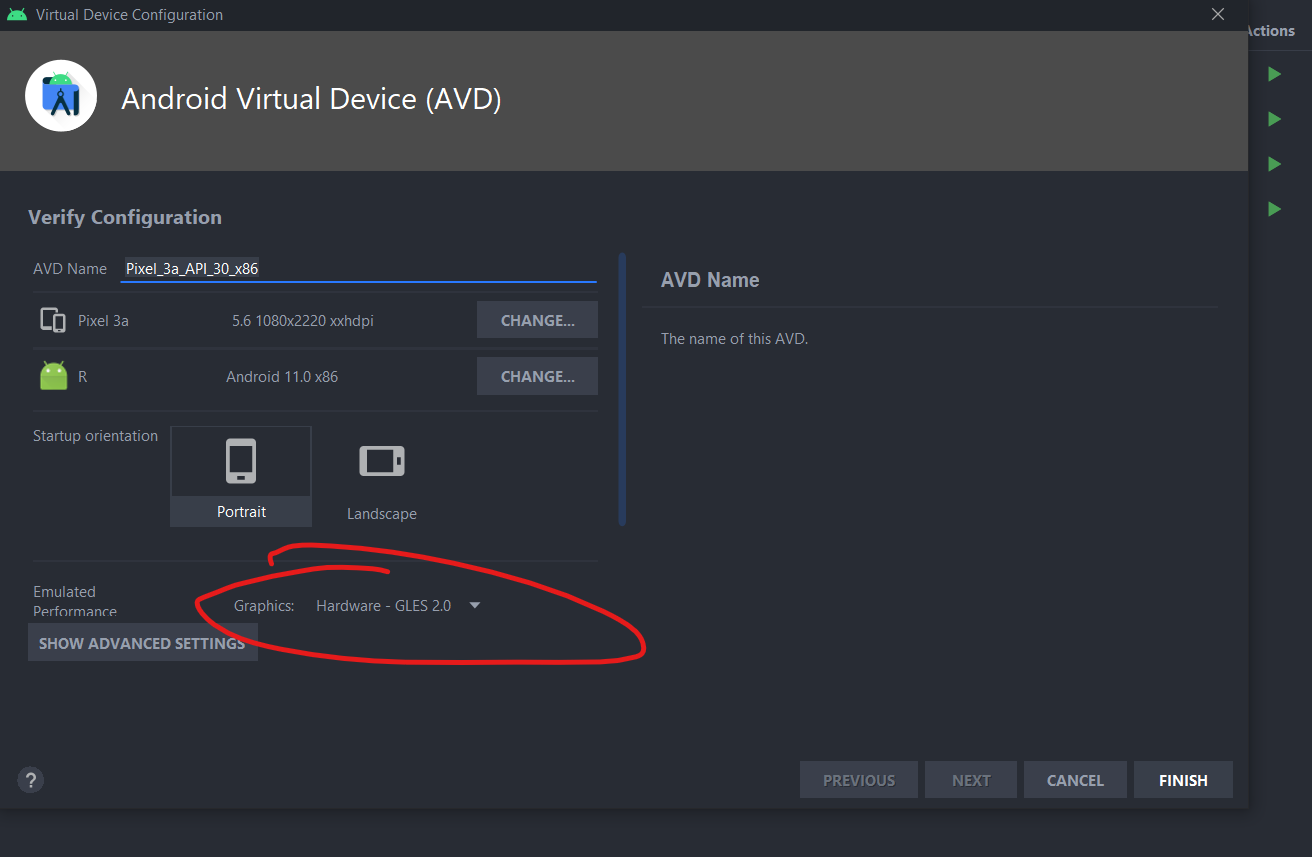The height and width of the screenshot is (857, 1312).
Task: Click Show Advanced Settings button
Action: pyautogui.click(x=142, y=643)
